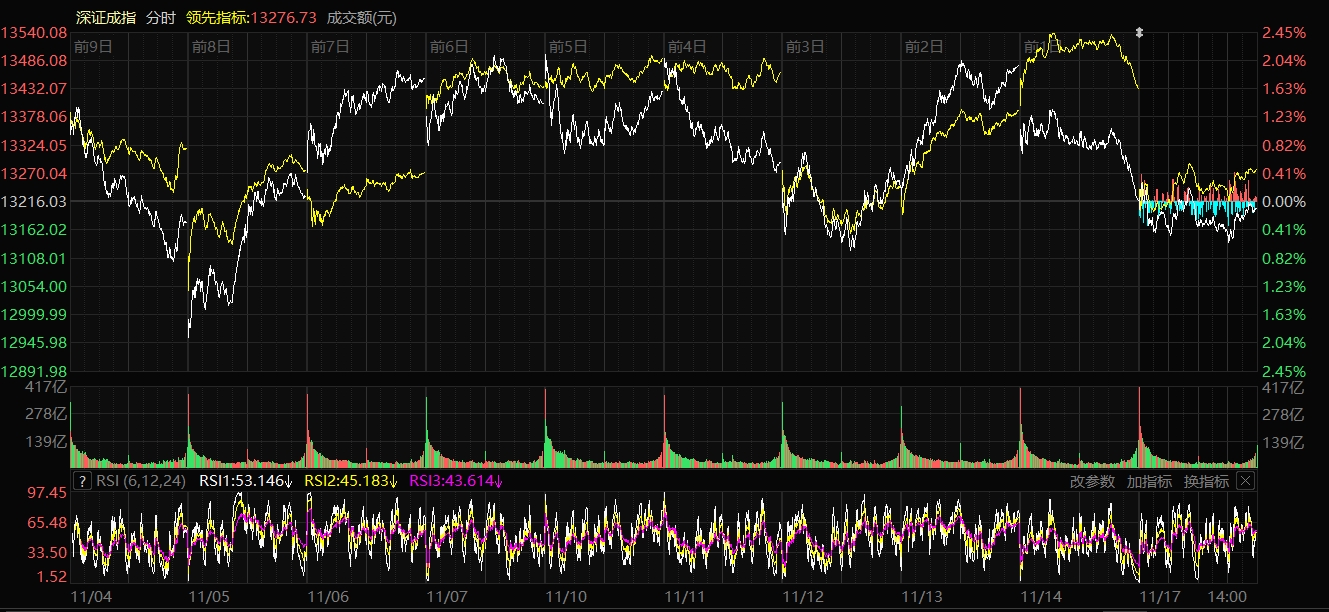Screen dimensions: 1329x612
Task: Click the RSI help question mark icon
Action: 83,481
